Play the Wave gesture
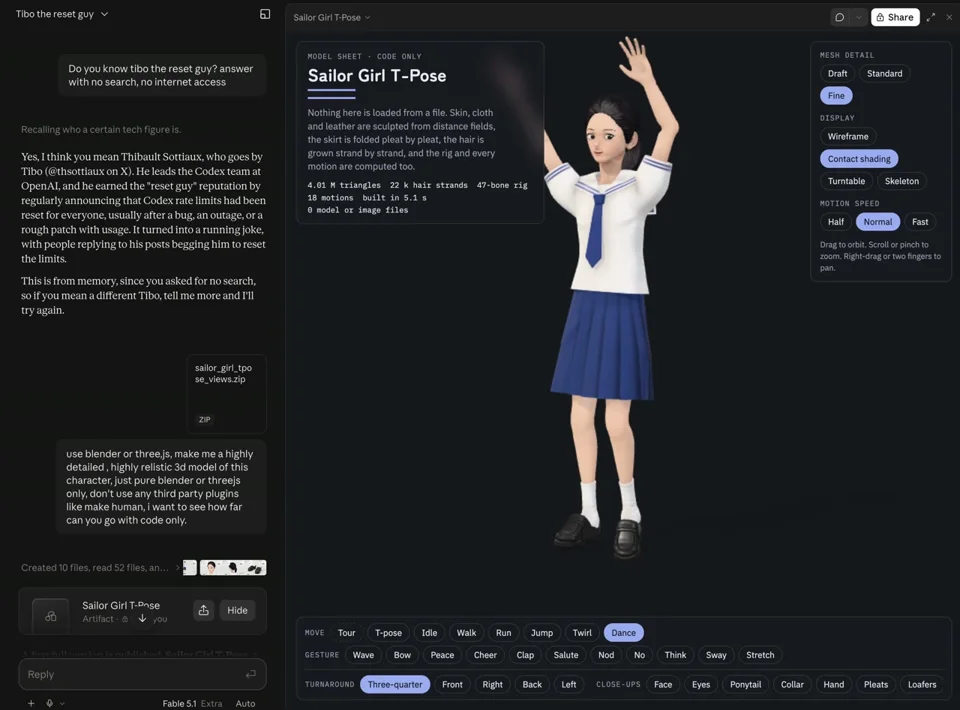This screenshot has height=710, width=960. [x=363, y=655]
